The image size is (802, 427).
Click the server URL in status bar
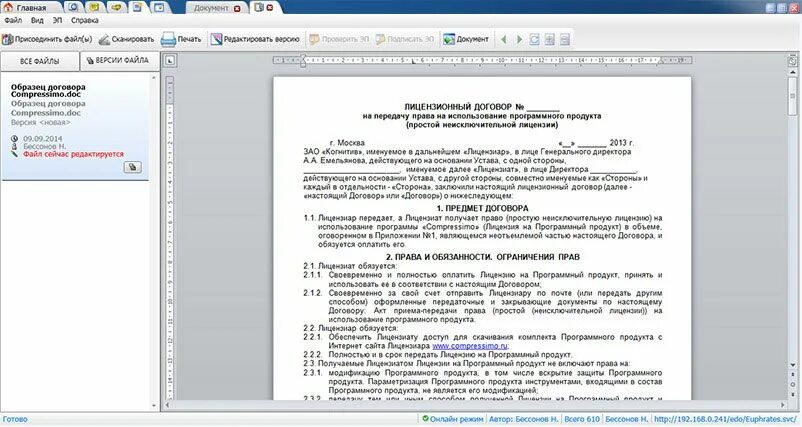(725, 419)
